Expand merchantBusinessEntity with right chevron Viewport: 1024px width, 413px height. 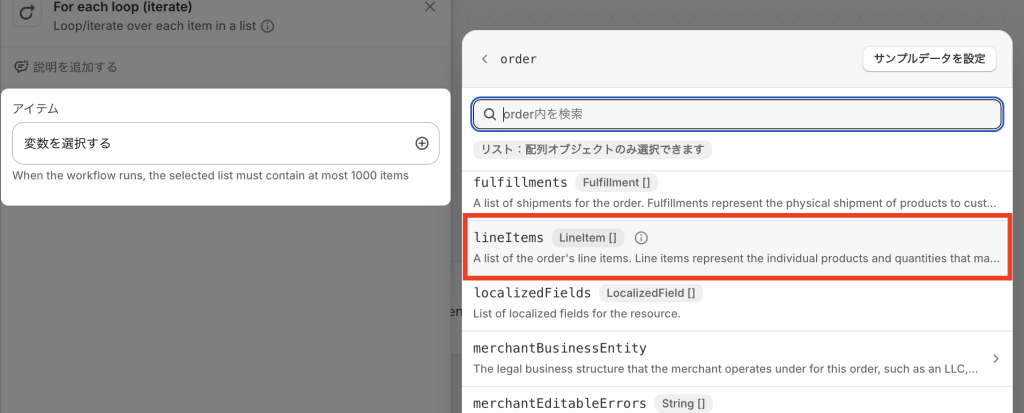[995, 358]
